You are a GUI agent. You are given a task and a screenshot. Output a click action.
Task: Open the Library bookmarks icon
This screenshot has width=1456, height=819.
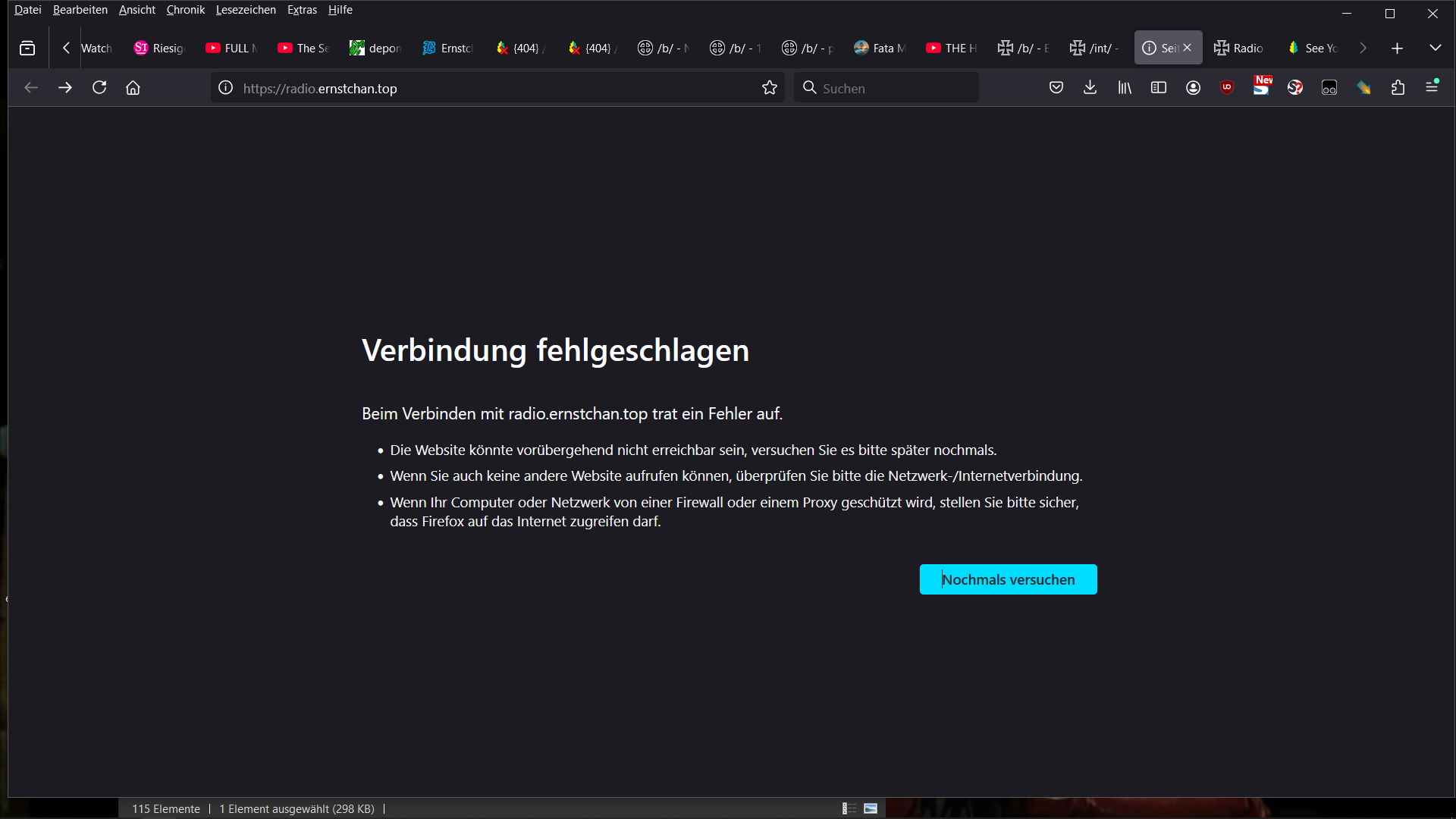tap(1125, 88)
